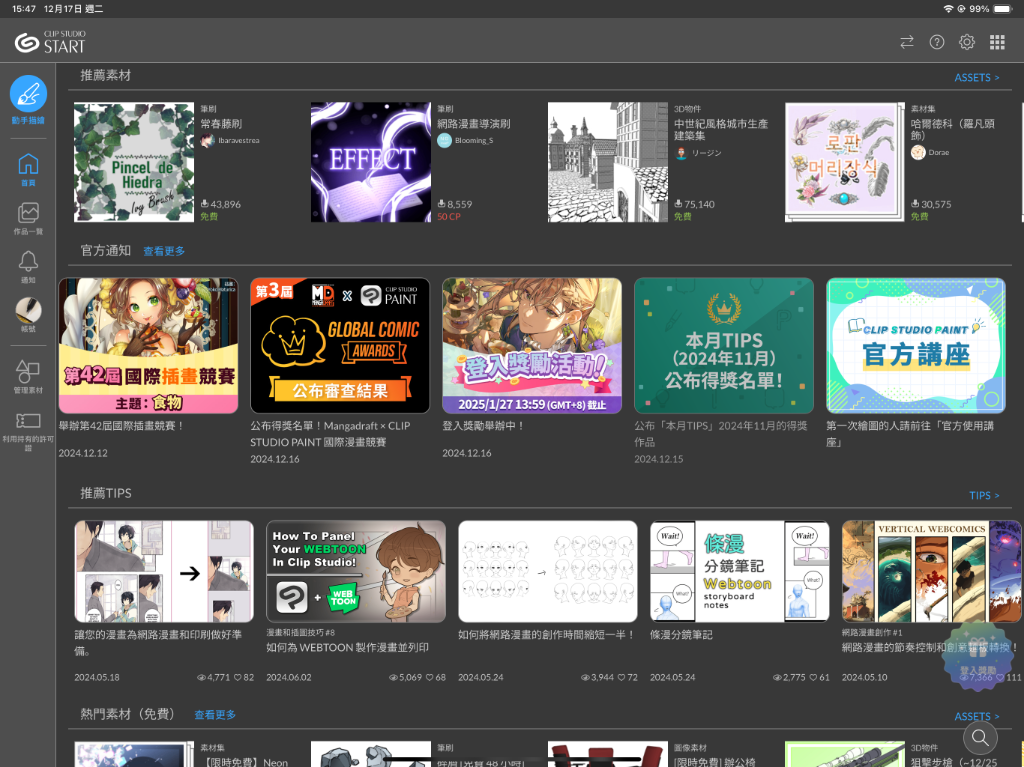Open 本月TIPS 2024年11月 banner
This screenshot has height=767, width=1024.
(724, 346)
